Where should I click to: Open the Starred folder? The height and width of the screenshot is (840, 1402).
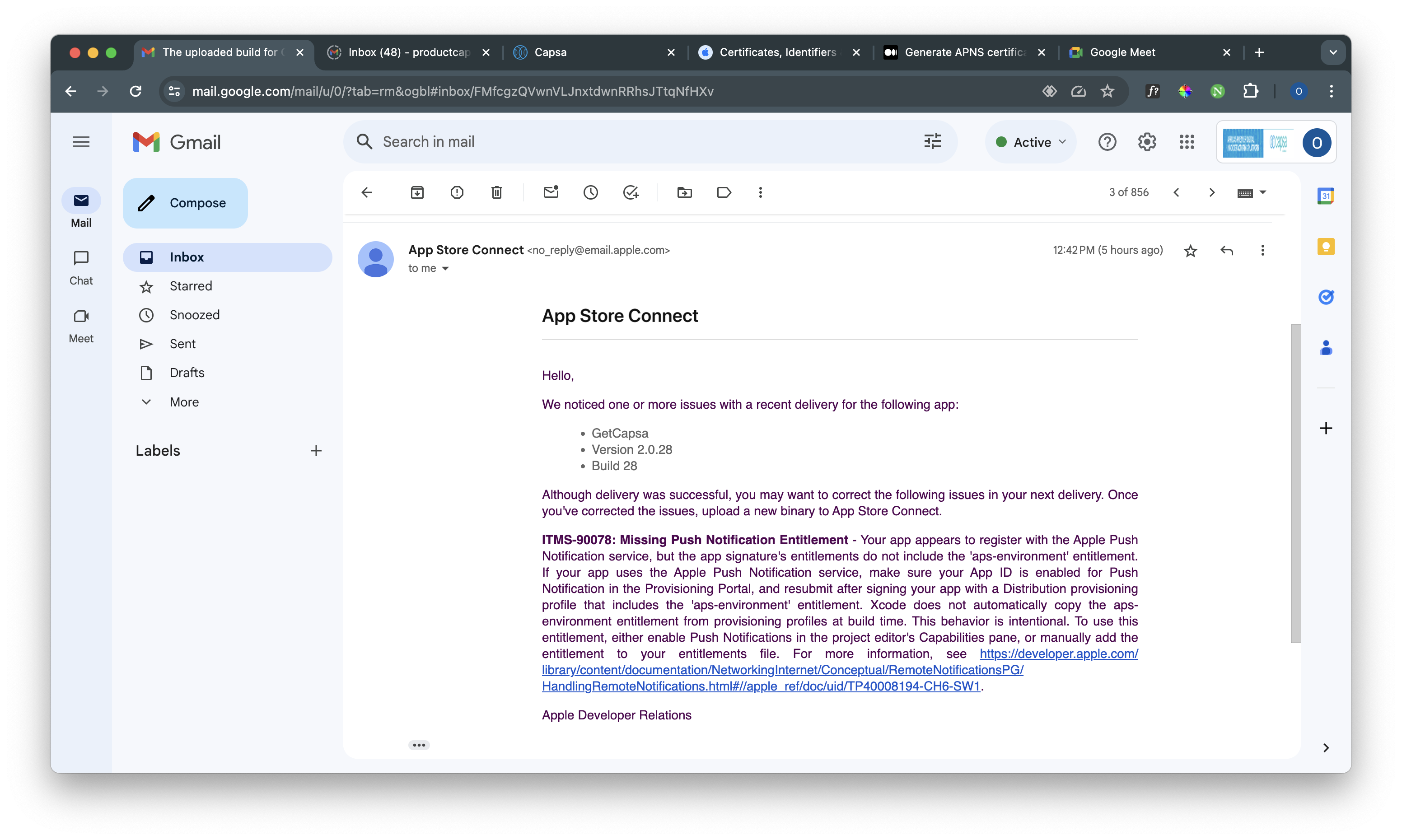[227, 286]
